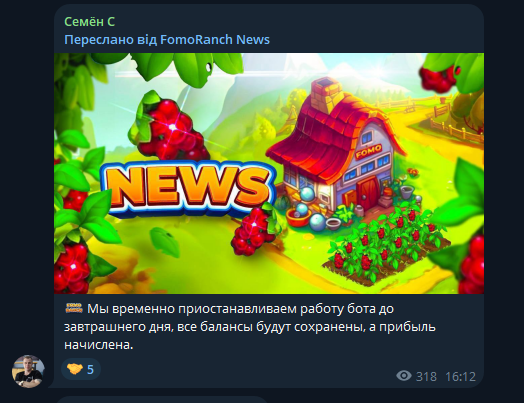Click the red tiled farmhouse roof

[x=331, y=134]
